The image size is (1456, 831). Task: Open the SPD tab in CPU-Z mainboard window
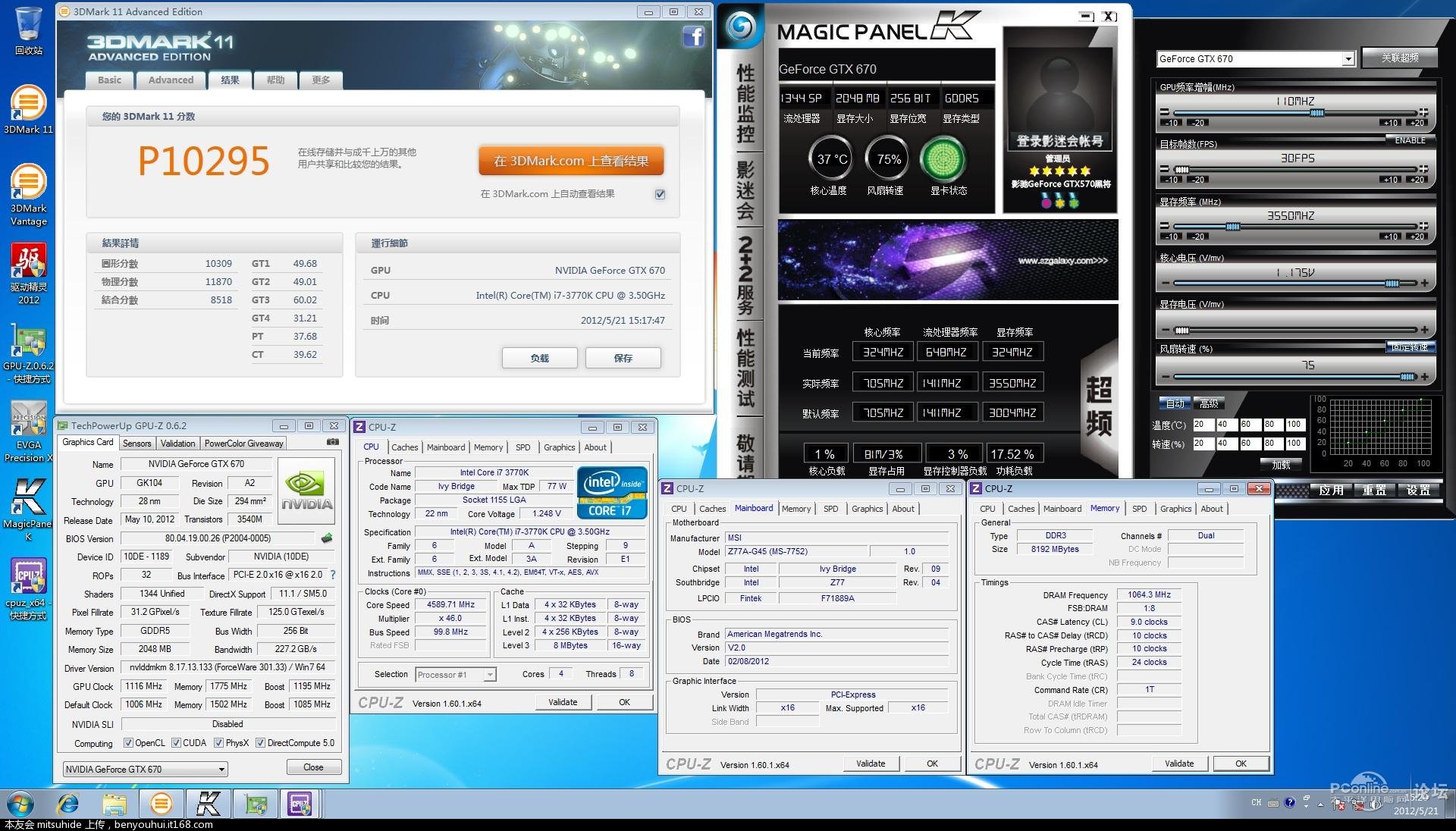click(x=831, y=509)
